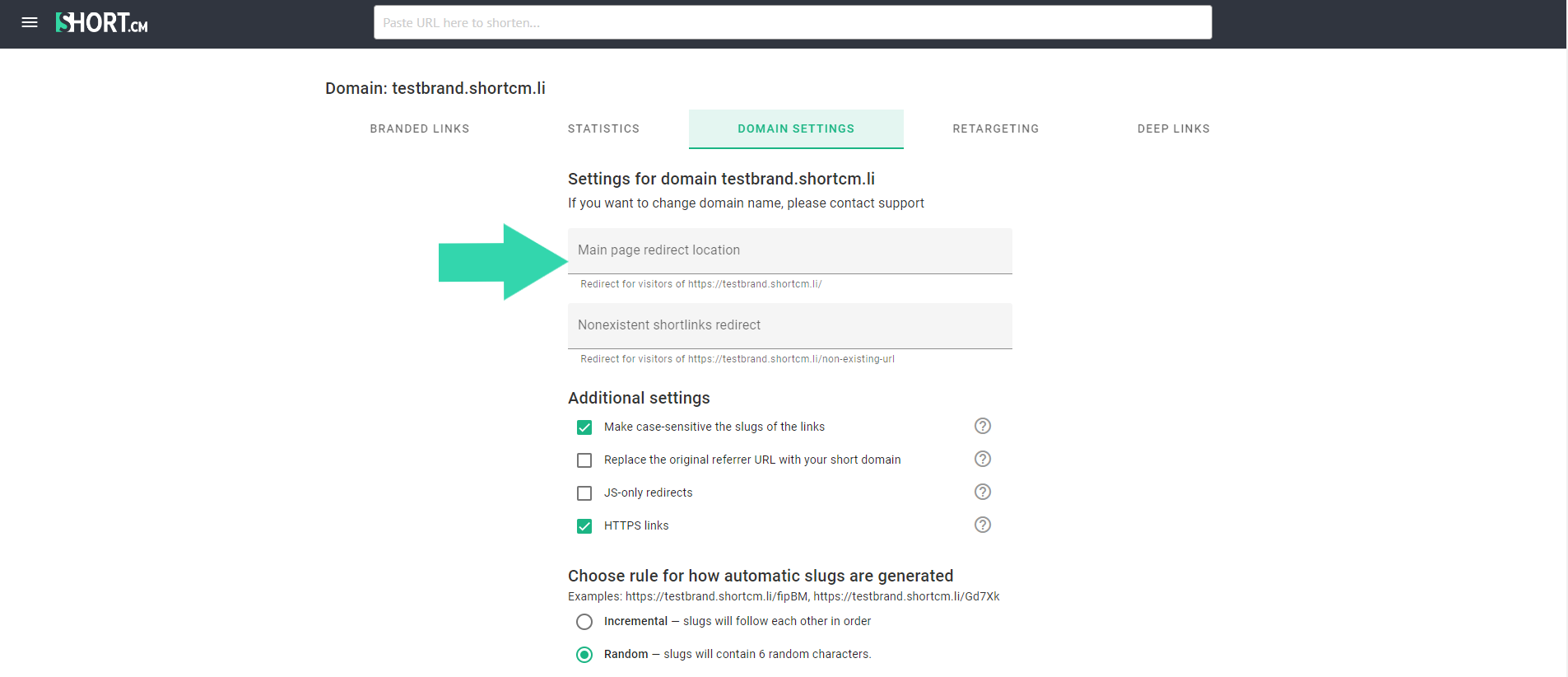This screenshot has height=677, width=1568.
Task: Focus the Paste URL here to shorten field
Action: click(793, 22)
